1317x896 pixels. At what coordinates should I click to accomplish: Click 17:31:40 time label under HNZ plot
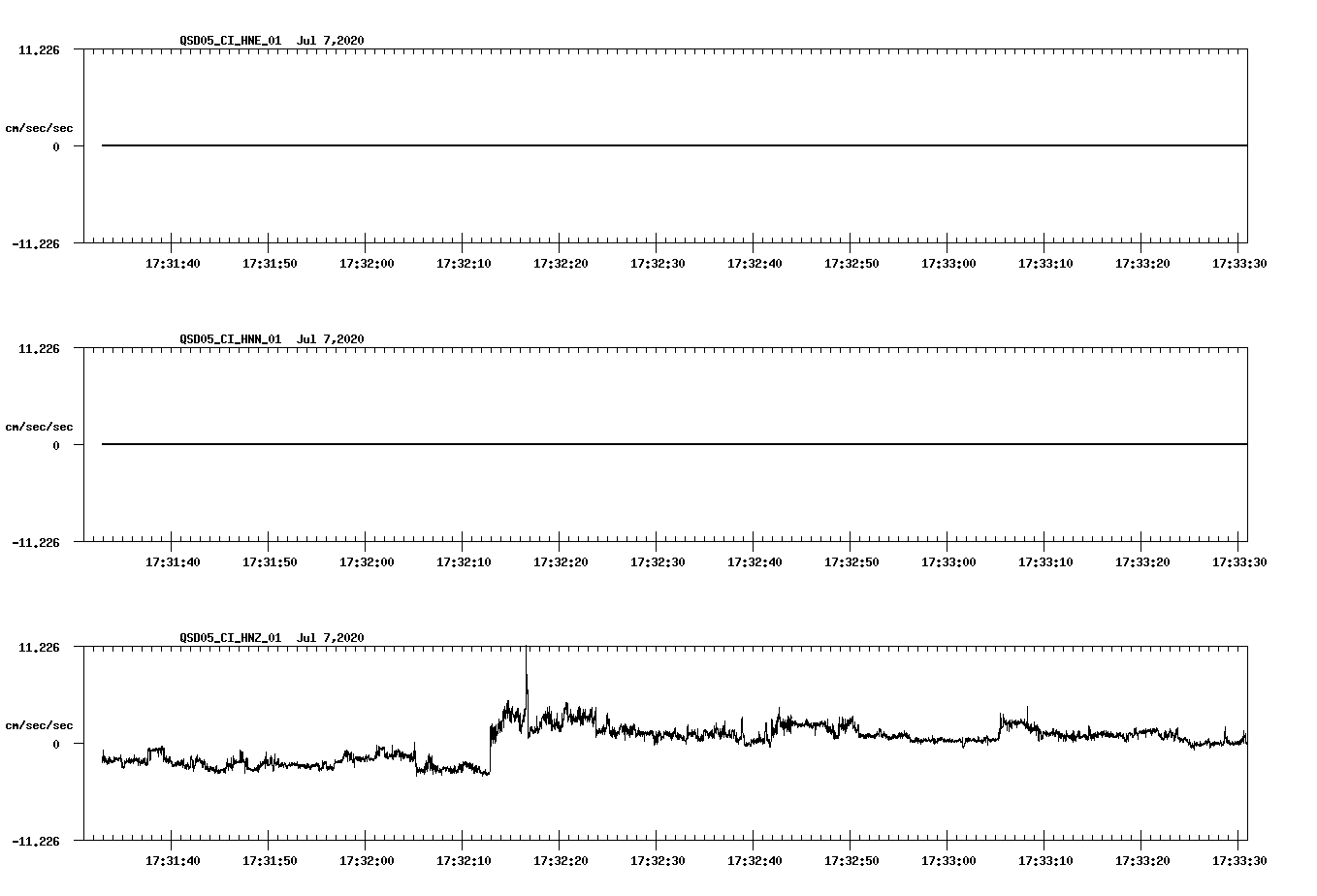173,860
